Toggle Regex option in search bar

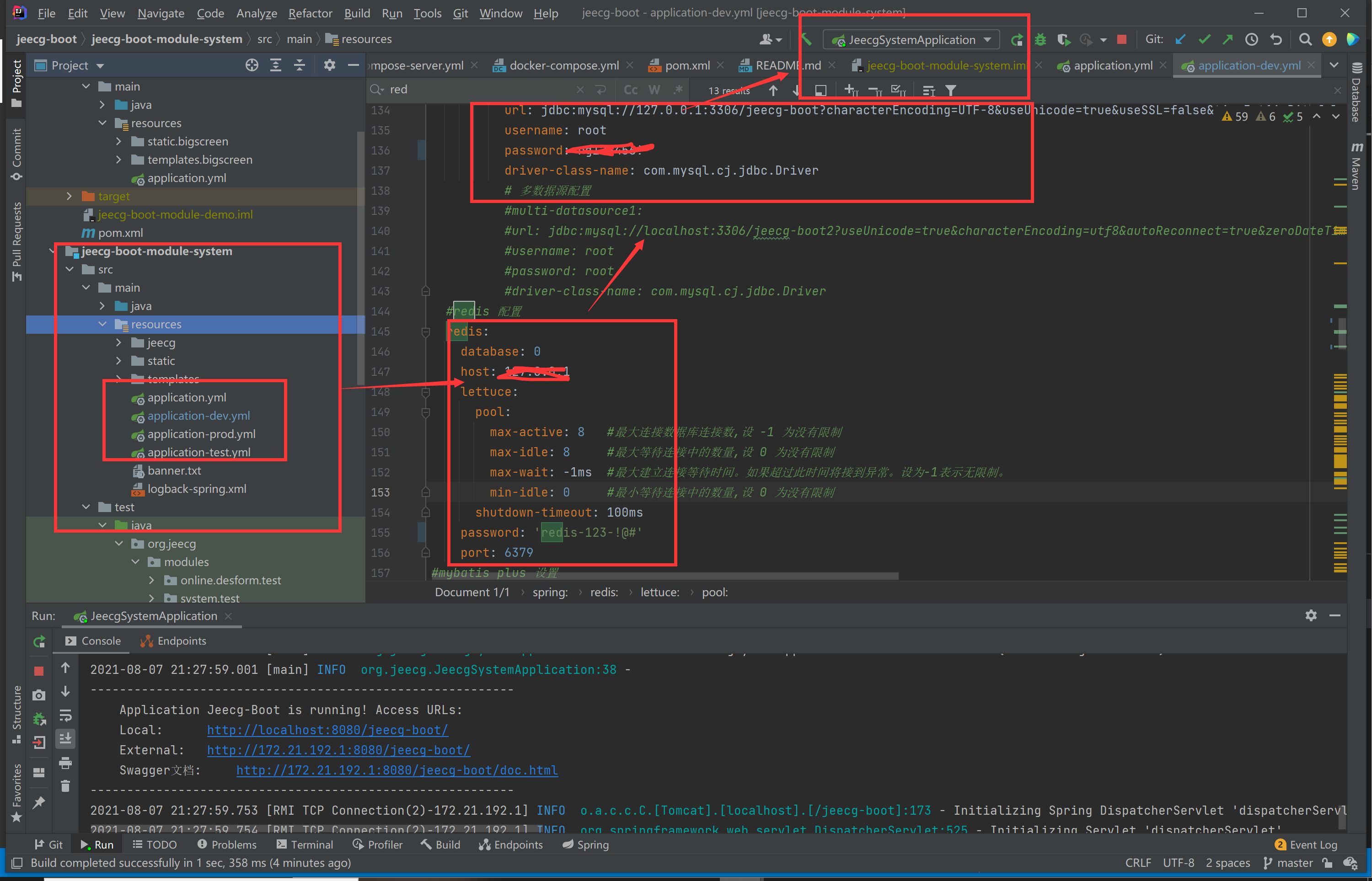[678, 90]
